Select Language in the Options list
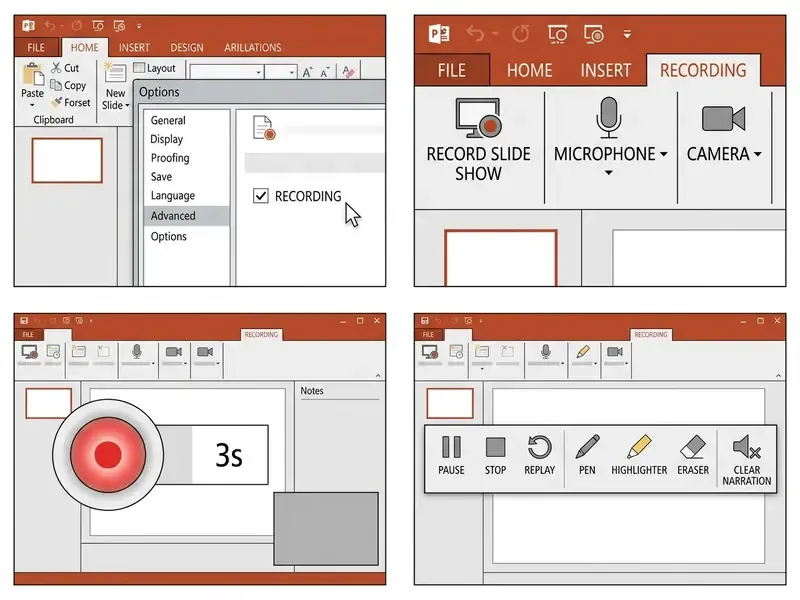This screenshot has width=800, height=600. coord(172,196)
